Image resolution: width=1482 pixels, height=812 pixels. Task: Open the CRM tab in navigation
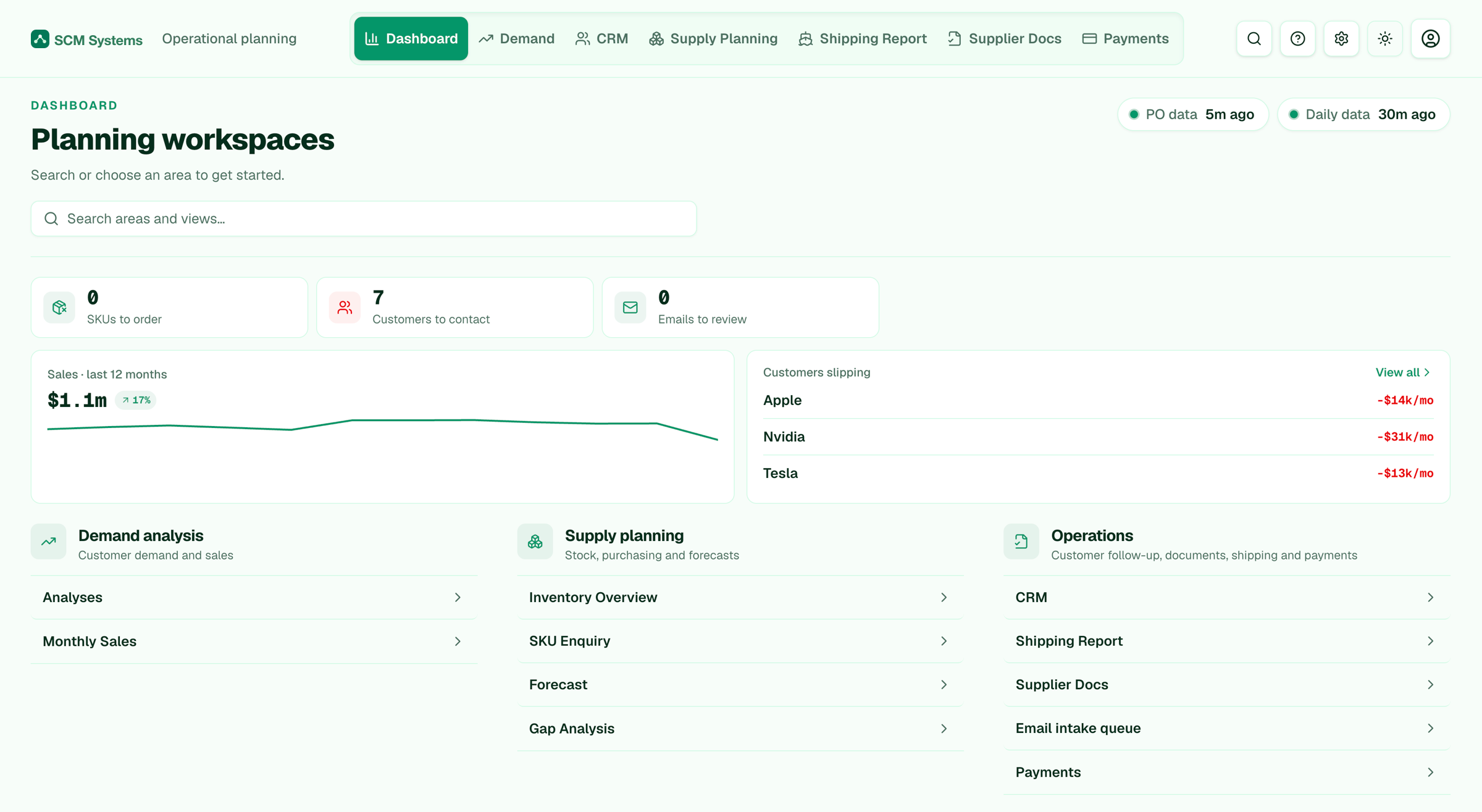[602, 39]
